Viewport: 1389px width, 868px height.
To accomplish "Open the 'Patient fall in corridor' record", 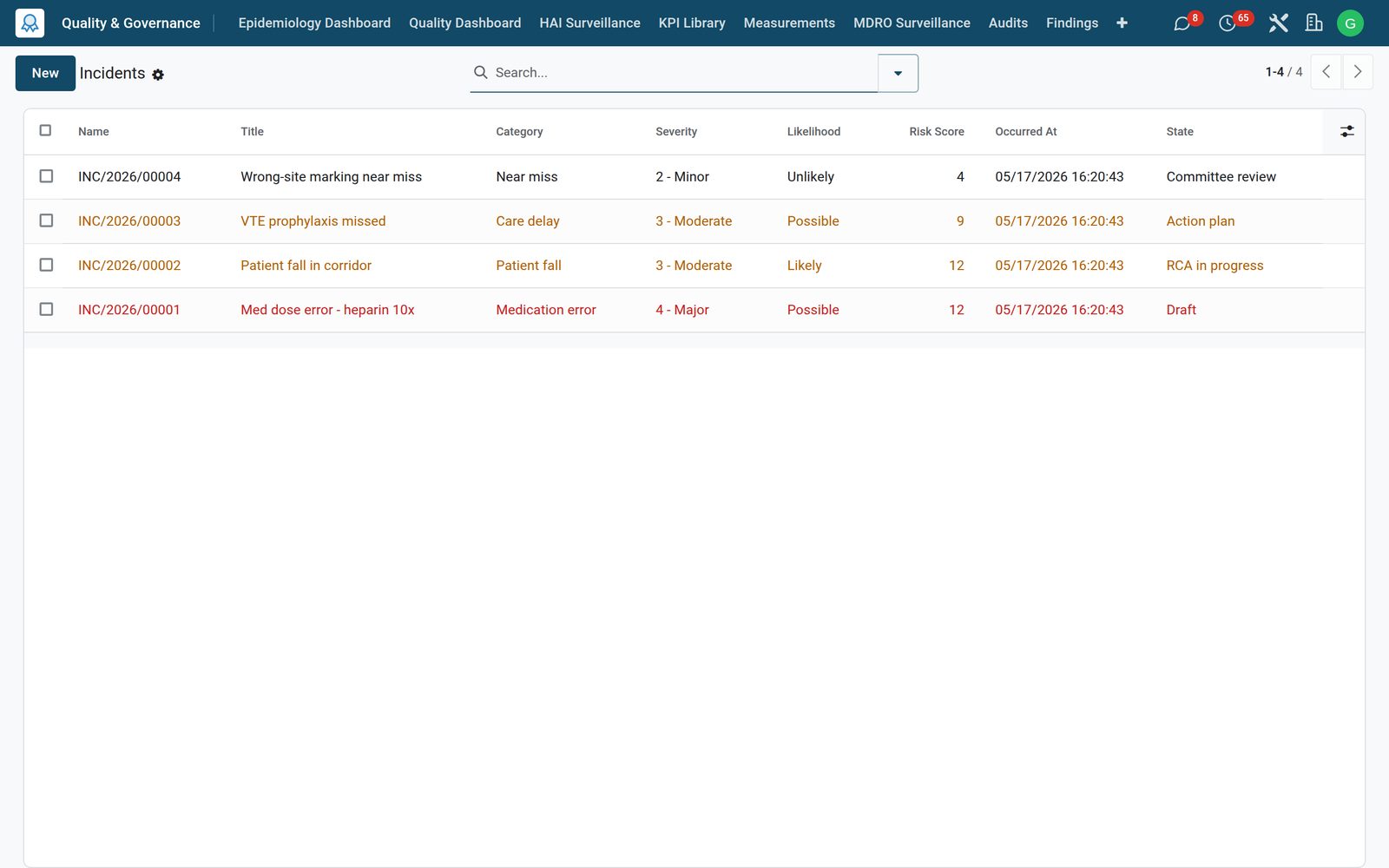I will tap(306, 266).
